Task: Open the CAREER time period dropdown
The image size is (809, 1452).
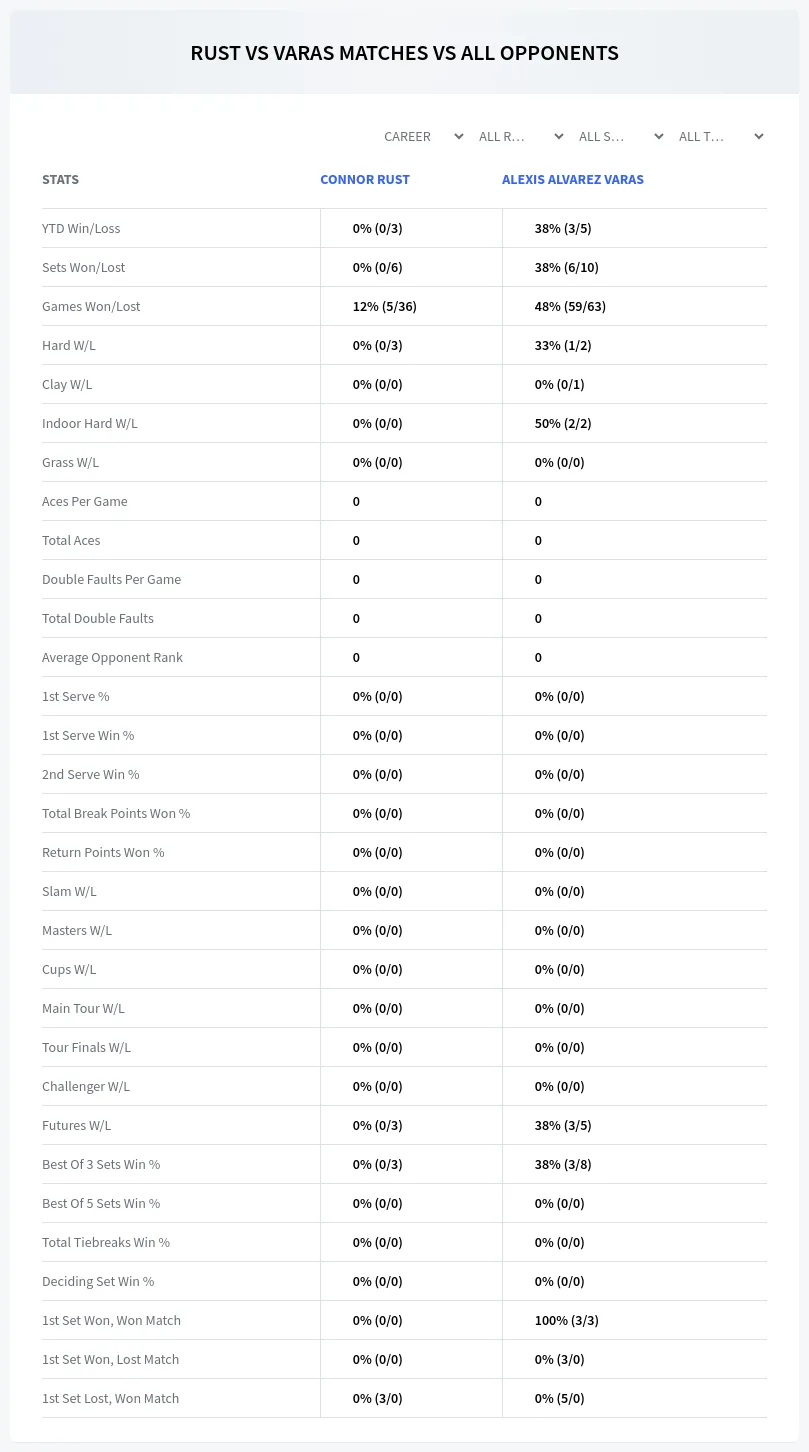Action: click(423, 136)
